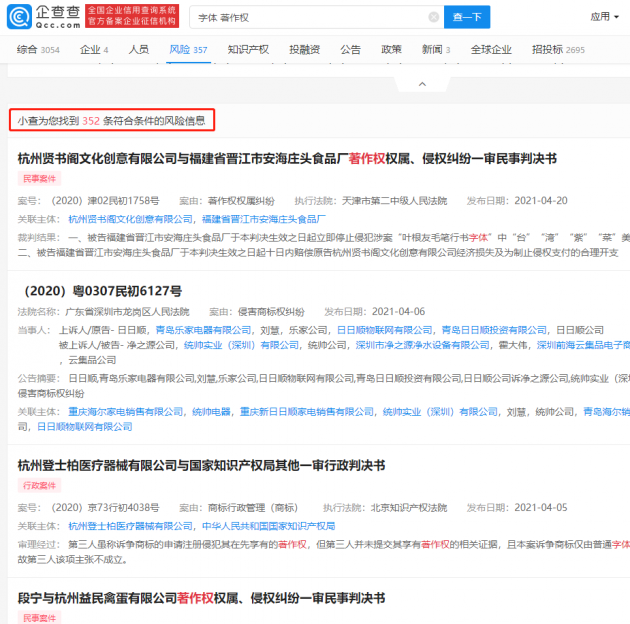Switch to the 新闻 tab

tap(436, 50)
